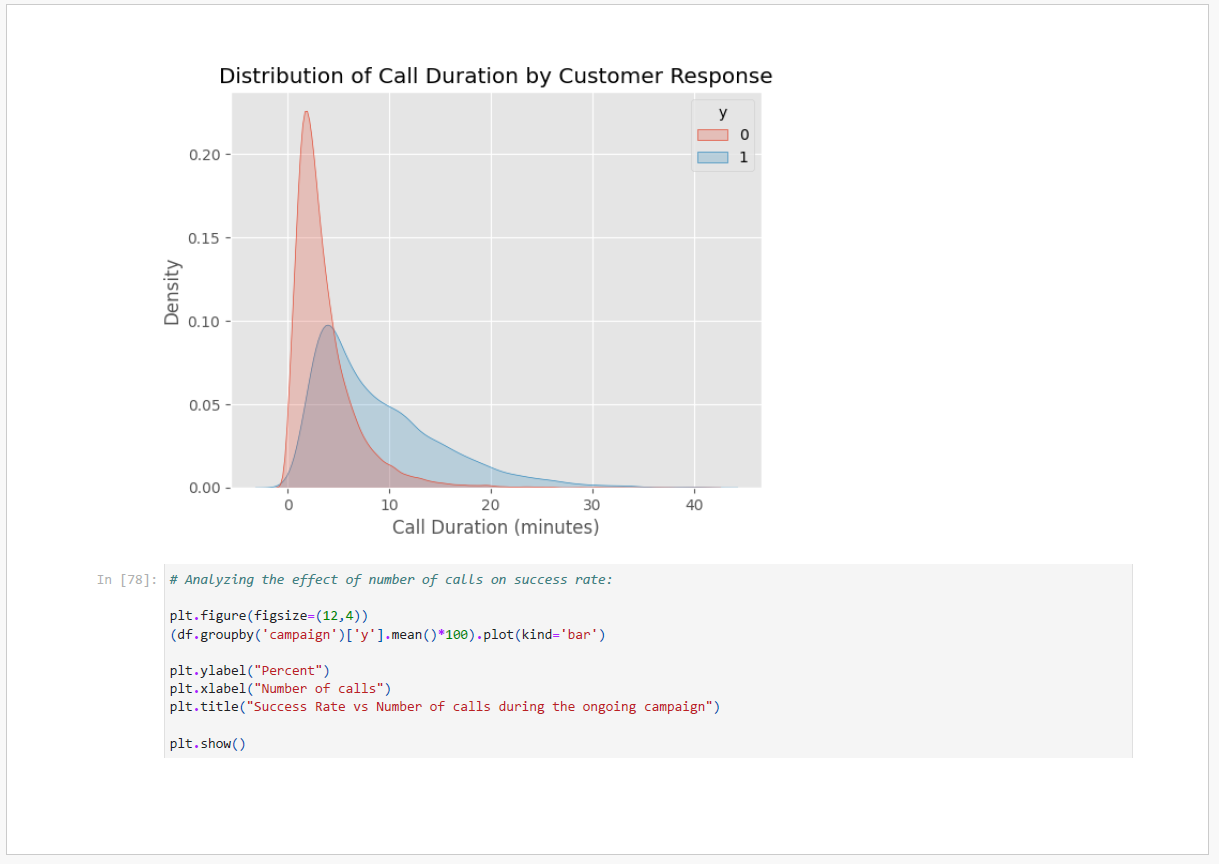Click the 0.05 y-axis tick label
Screen dimensions: 1219x864
(x=209, y=405)
